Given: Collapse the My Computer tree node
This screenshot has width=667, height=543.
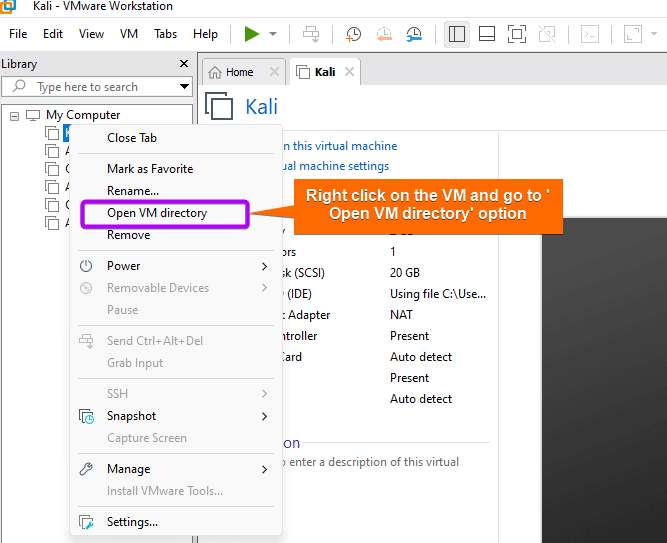Looking at the screenshot, I should click(x=14, y=116).
